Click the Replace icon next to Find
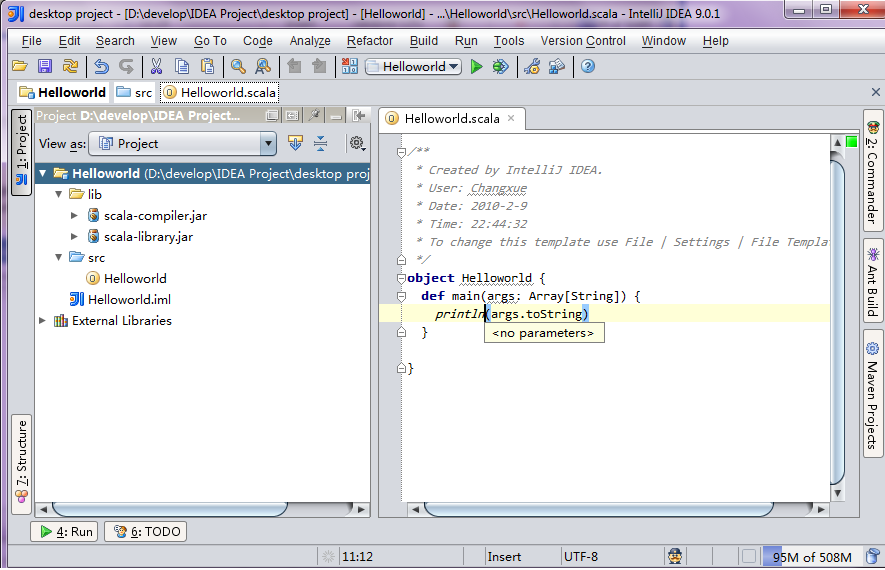Viewport: 885px width, 570px height. [x=263, y=67]
